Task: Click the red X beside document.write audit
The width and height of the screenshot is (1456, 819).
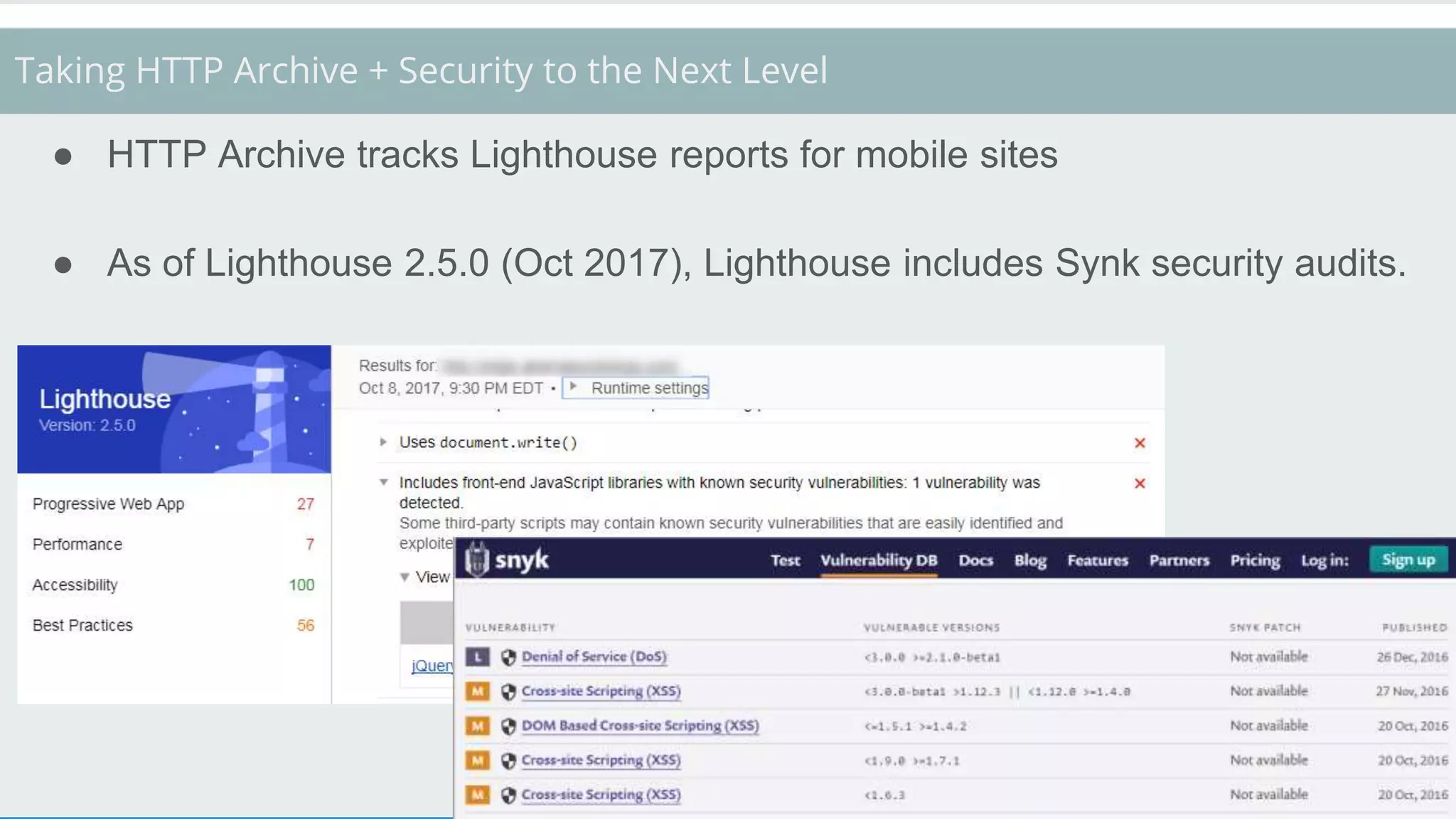Action: [x=1140, y=443]
